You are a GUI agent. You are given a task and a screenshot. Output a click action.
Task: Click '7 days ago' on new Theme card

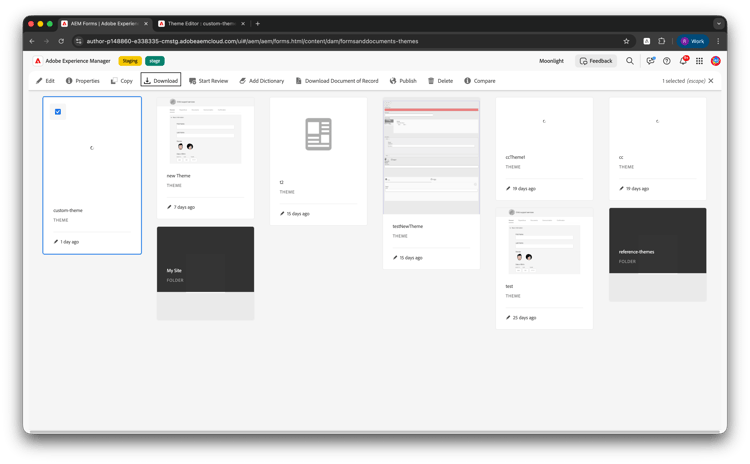tap(184, 207)
